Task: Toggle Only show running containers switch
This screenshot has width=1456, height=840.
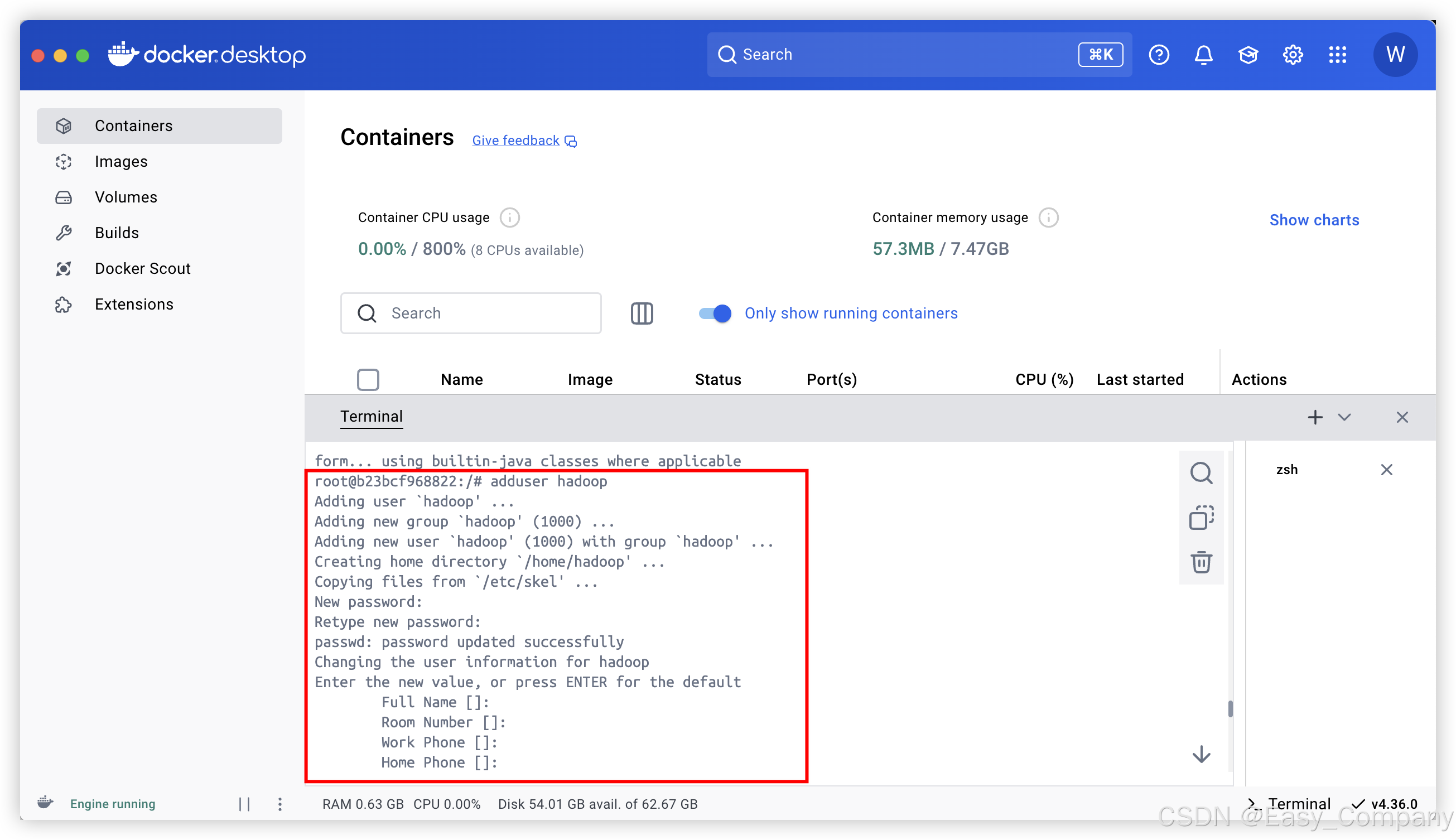Action: tap(714, 313)
